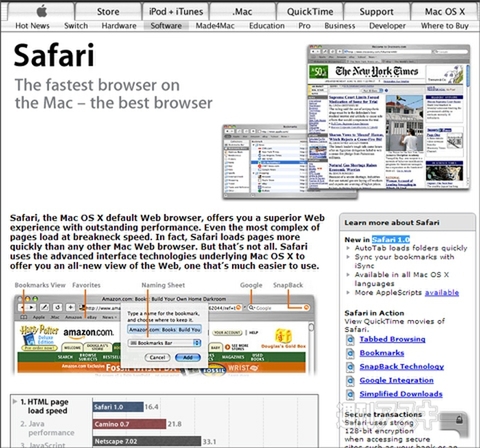Open the Bookmarks movie link

pyautogui.click(x=382, y=353)
